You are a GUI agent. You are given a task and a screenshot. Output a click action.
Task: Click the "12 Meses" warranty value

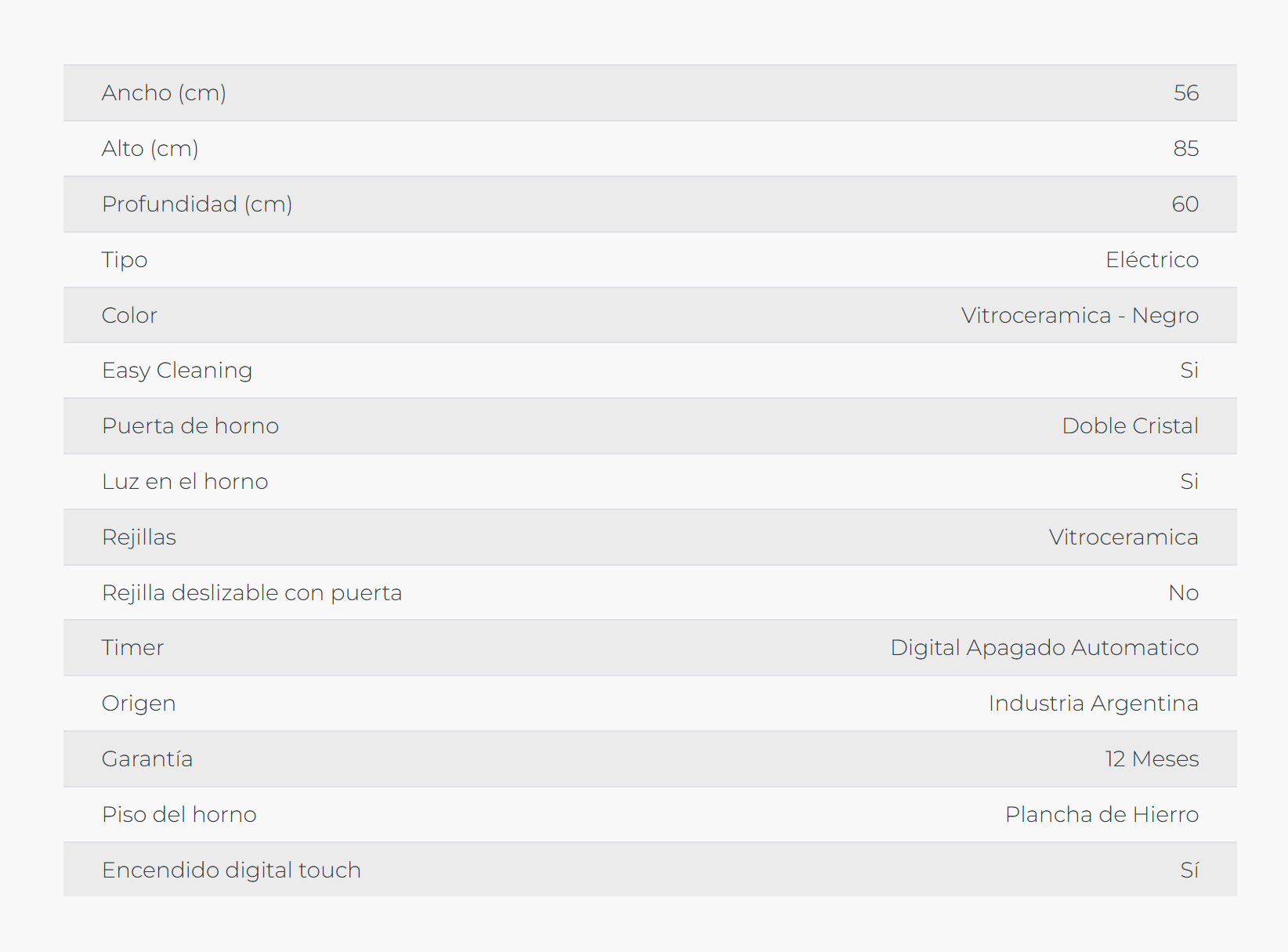click(1152, 758)
